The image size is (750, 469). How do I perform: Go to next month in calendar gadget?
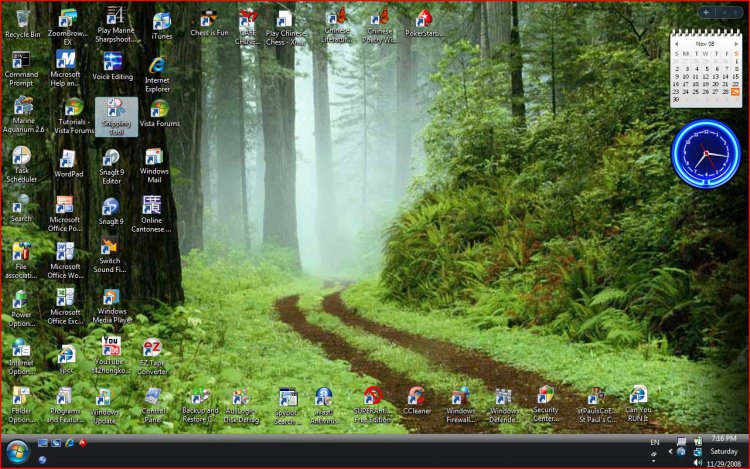point(736,44)
